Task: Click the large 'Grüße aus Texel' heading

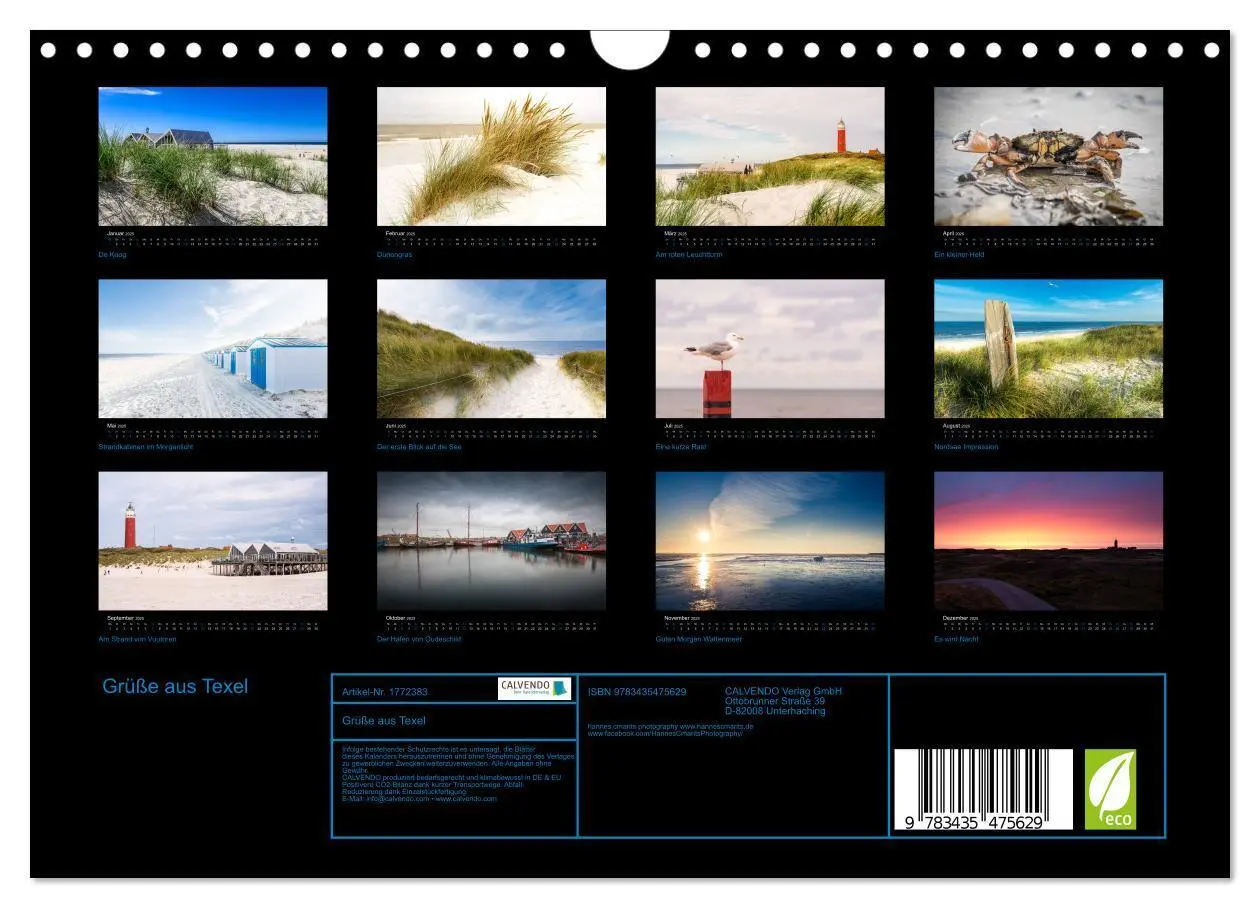Action: click(175, 687)
